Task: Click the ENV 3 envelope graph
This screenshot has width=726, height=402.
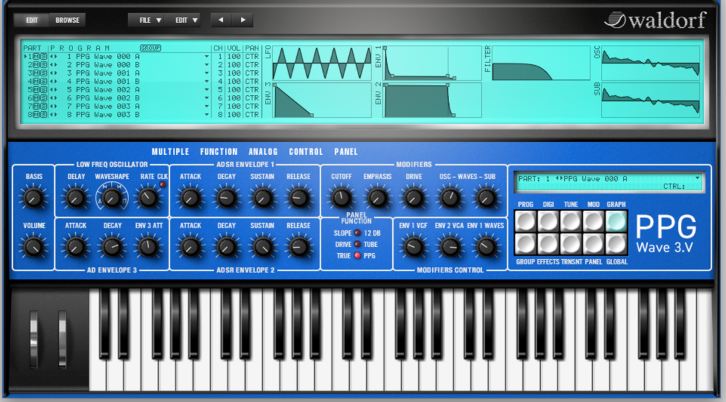Action: coord(322,100)
